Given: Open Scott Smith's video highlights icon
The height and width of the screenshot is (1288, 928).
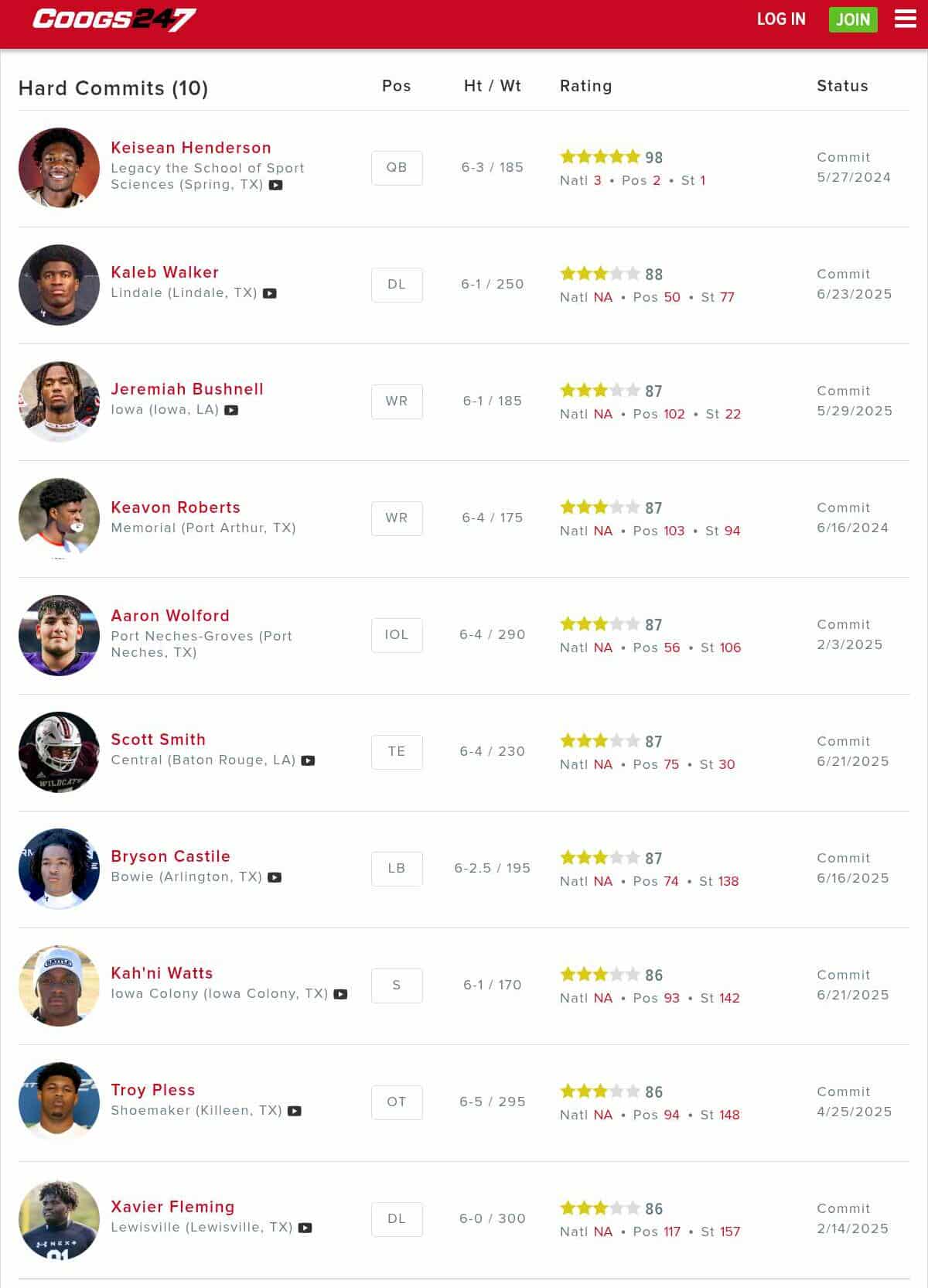Looking at the screenshot, I should [x=308, y=761].
